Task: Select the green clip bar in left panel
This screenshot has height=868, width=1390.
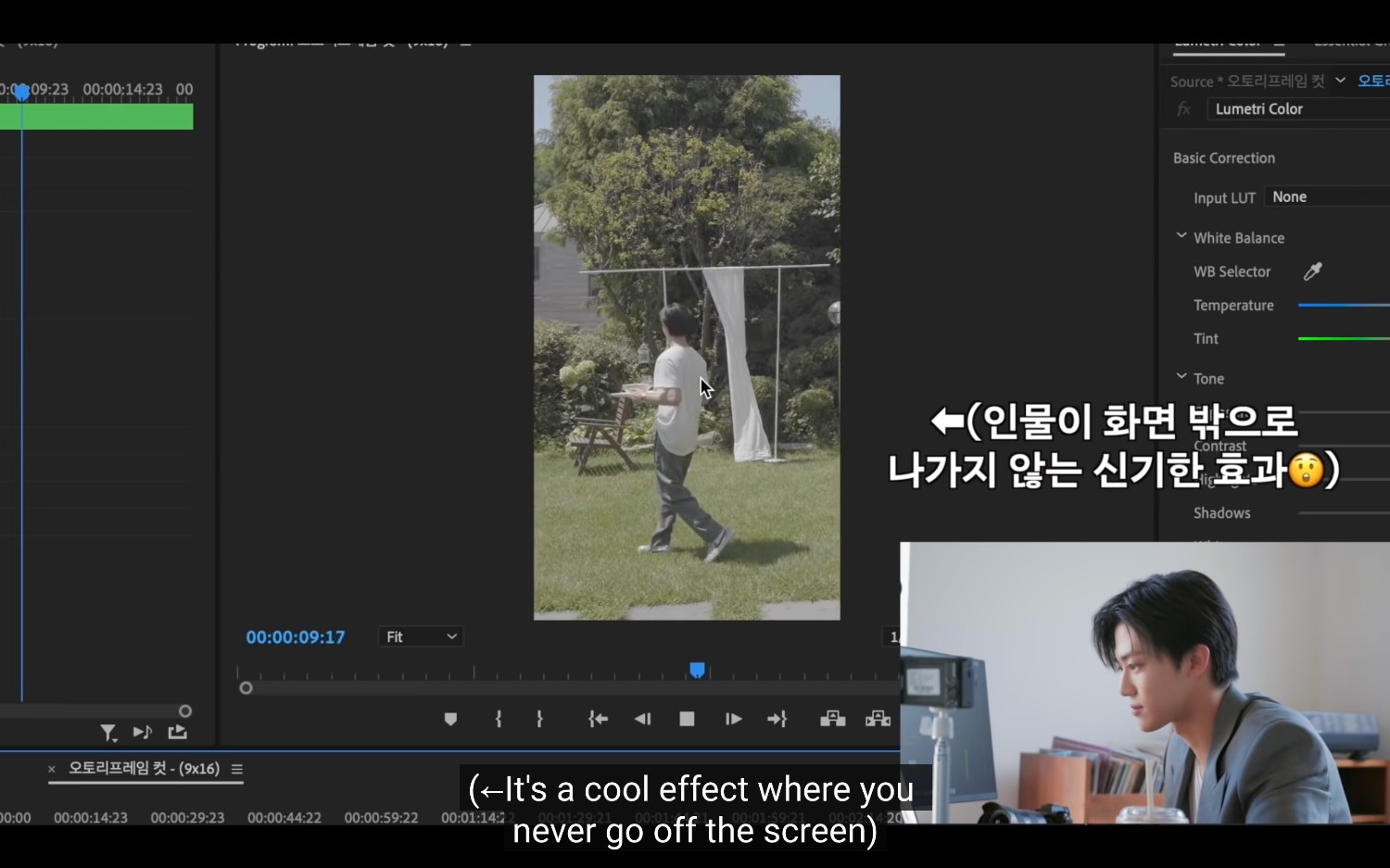Action: 96,117
